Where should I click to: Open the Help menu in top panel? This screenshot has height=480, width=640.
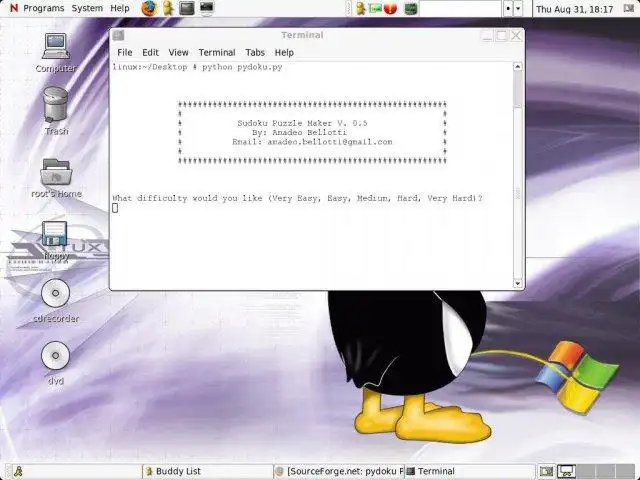[x=120, y=8]
